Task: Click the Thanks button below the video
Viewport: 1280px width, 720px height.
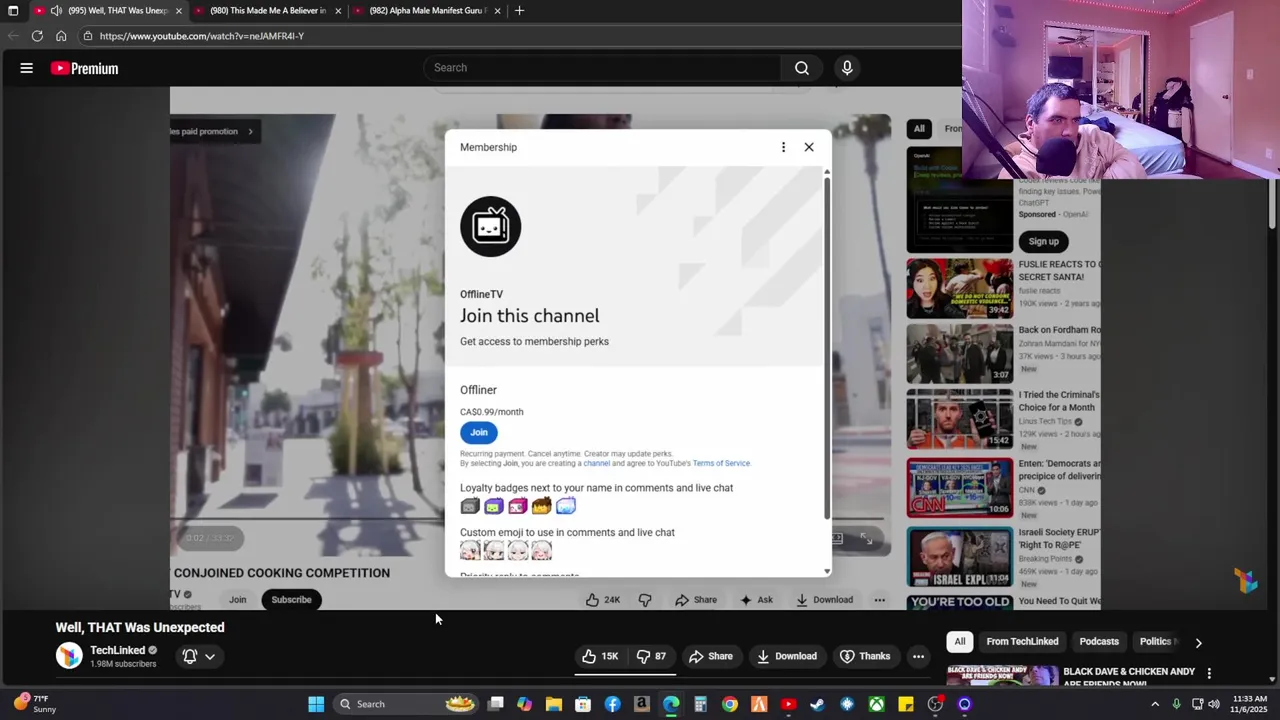Action: [x=865, y=656]
